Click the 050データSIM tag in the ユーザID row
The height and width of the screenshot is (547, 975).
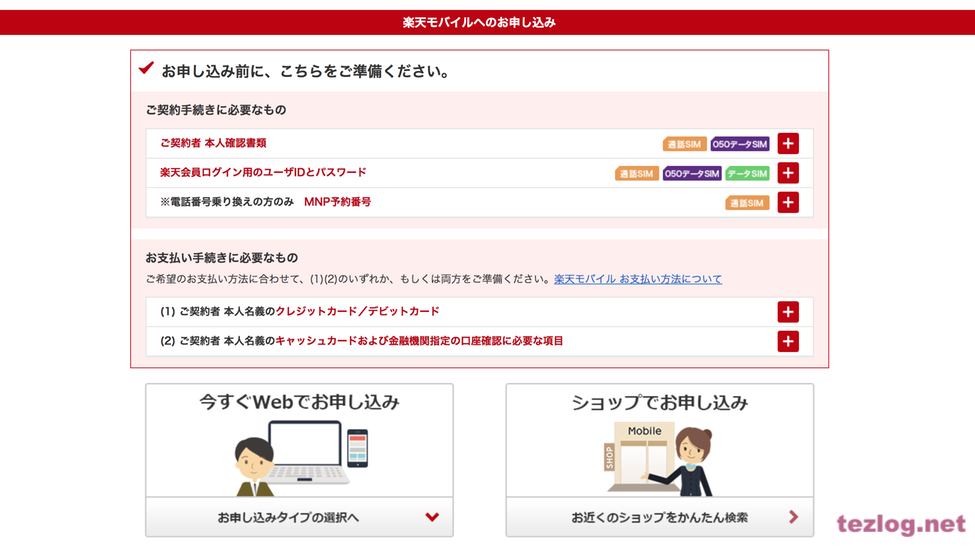692,173
